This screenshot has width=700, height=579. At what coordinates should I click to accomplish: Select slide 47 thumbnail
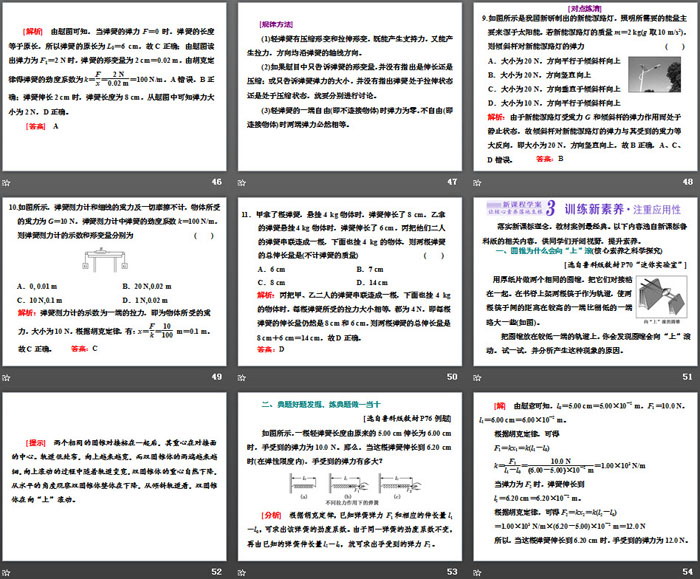click(x=350, y=87)
